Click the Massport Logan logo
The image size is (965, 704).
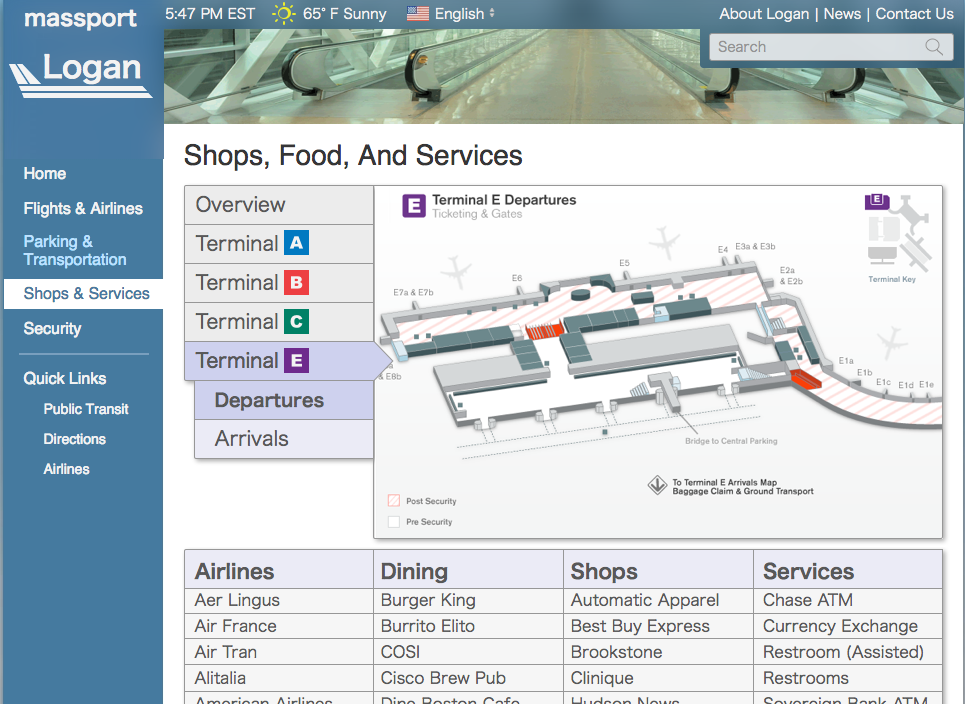(x=81, y=55)
